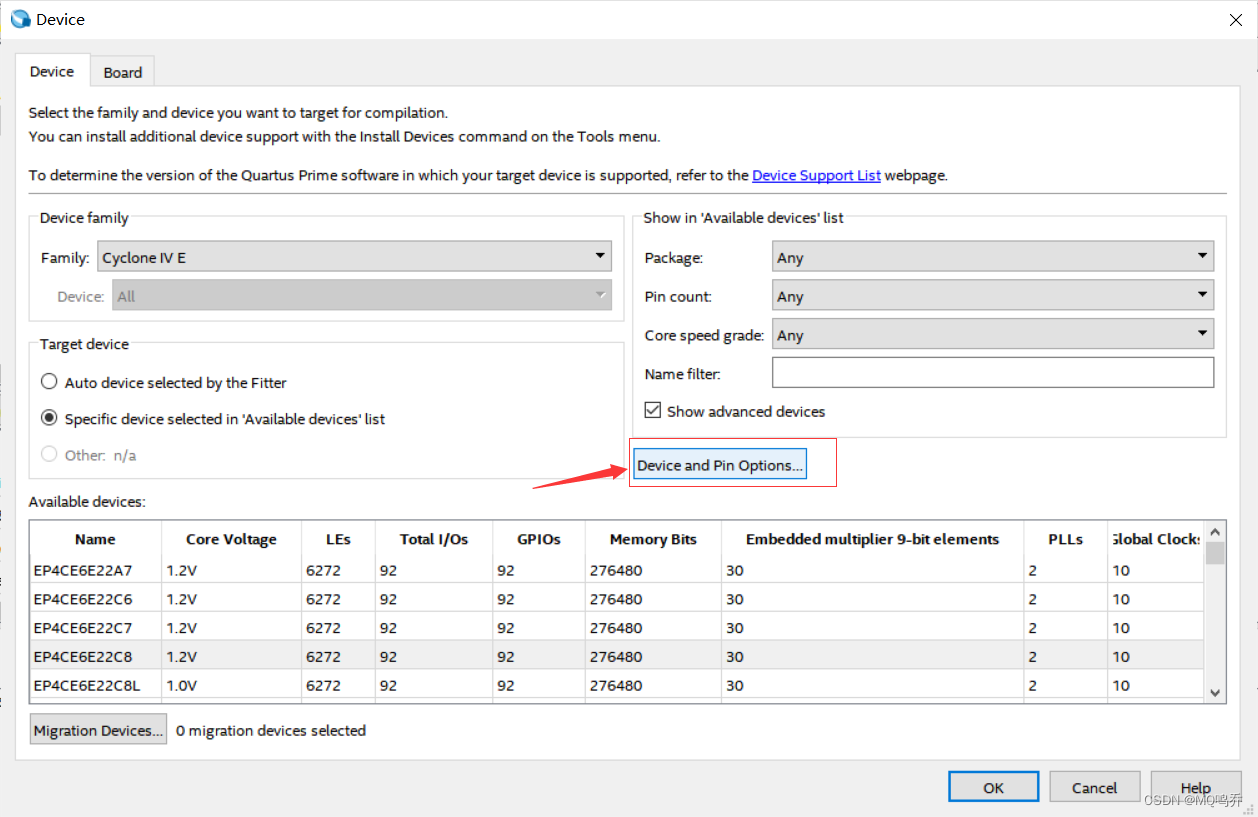Select device row EP4CE6E22C8L
Viewport: 1258px width, 817px height.
(617, 685)
